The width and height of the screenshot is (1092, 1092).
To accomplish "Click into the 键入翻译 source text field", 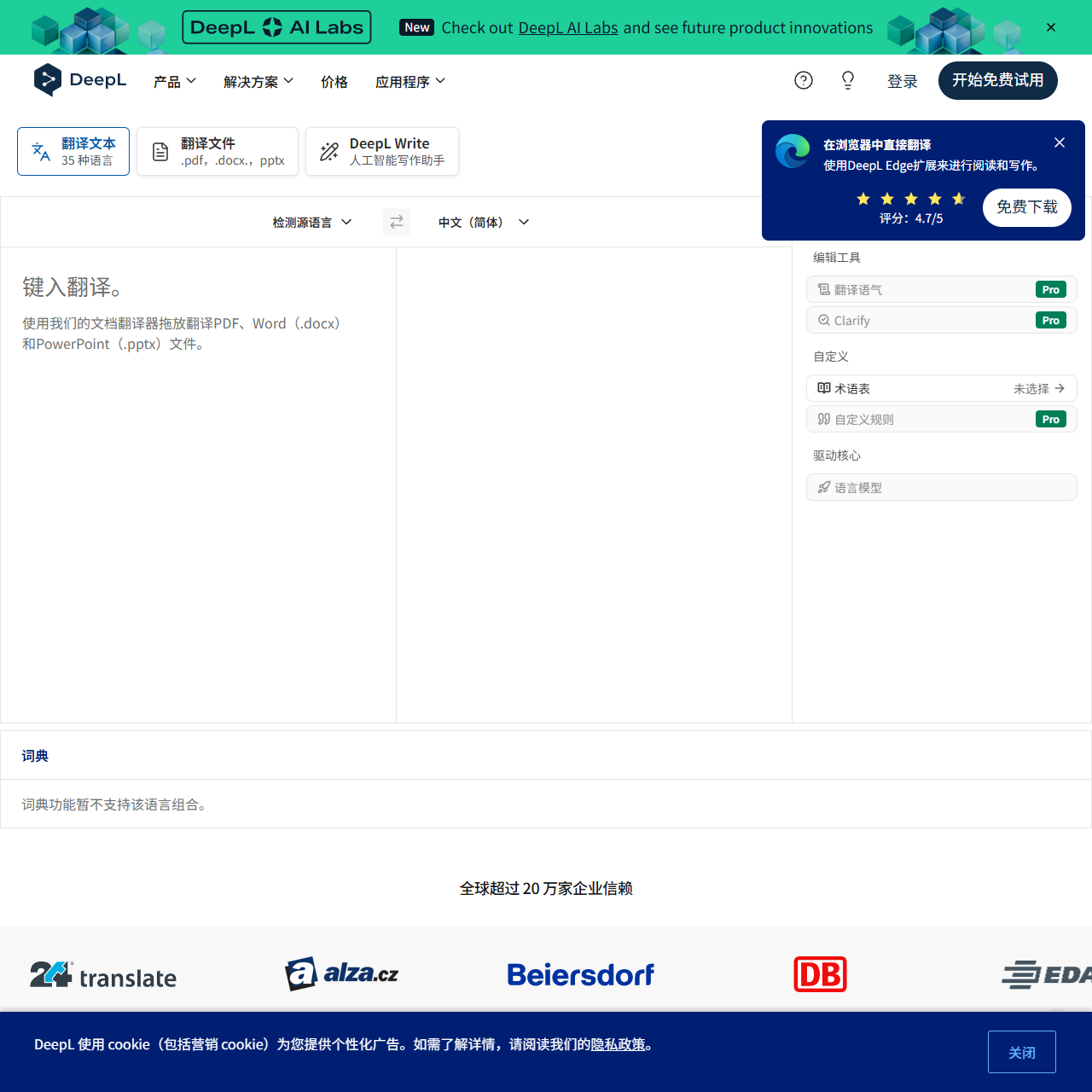I will (x=198, y=478).
